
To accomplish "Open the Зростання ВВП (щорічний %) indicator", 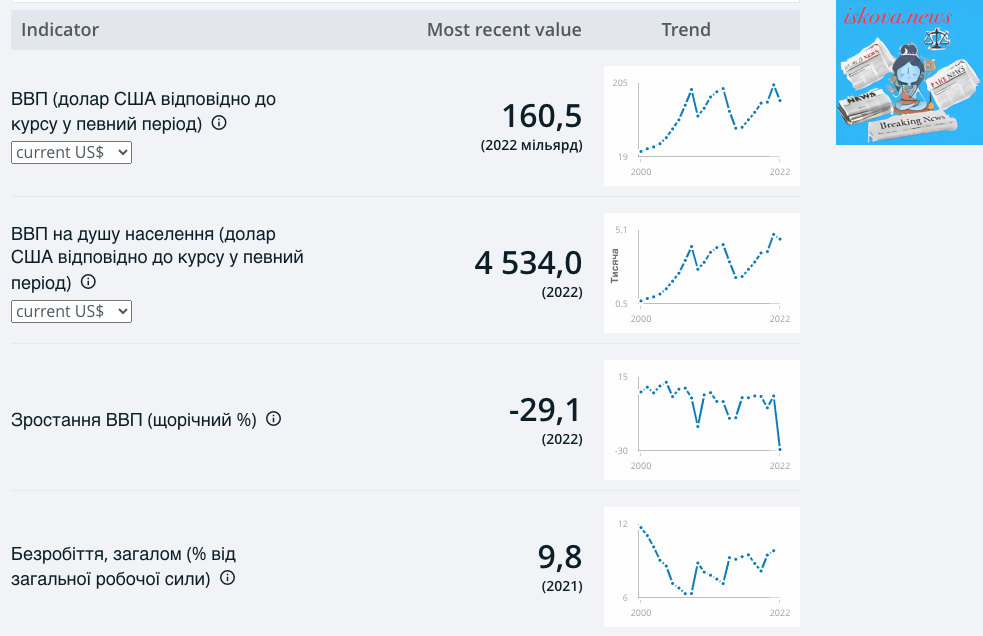I will [134, 420].
